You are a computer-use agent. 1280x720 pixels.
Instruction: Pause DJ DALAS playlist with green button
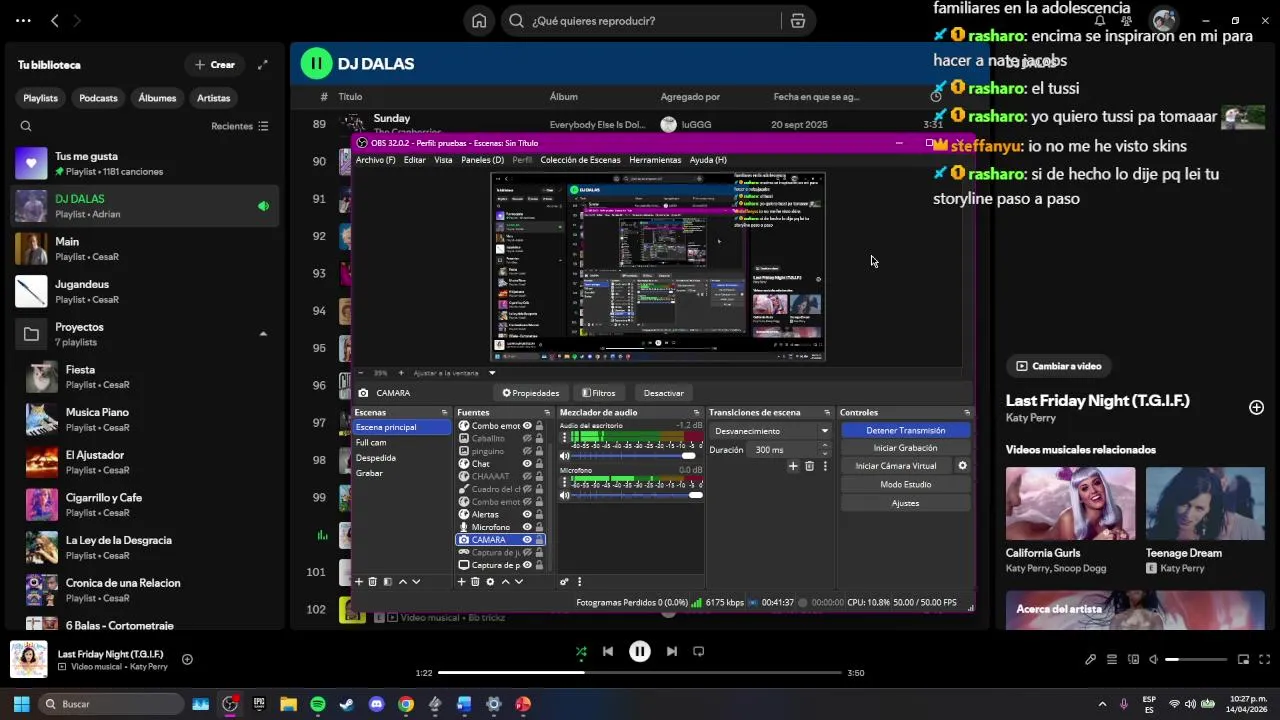pyautogui.click(x=316, y=63)
